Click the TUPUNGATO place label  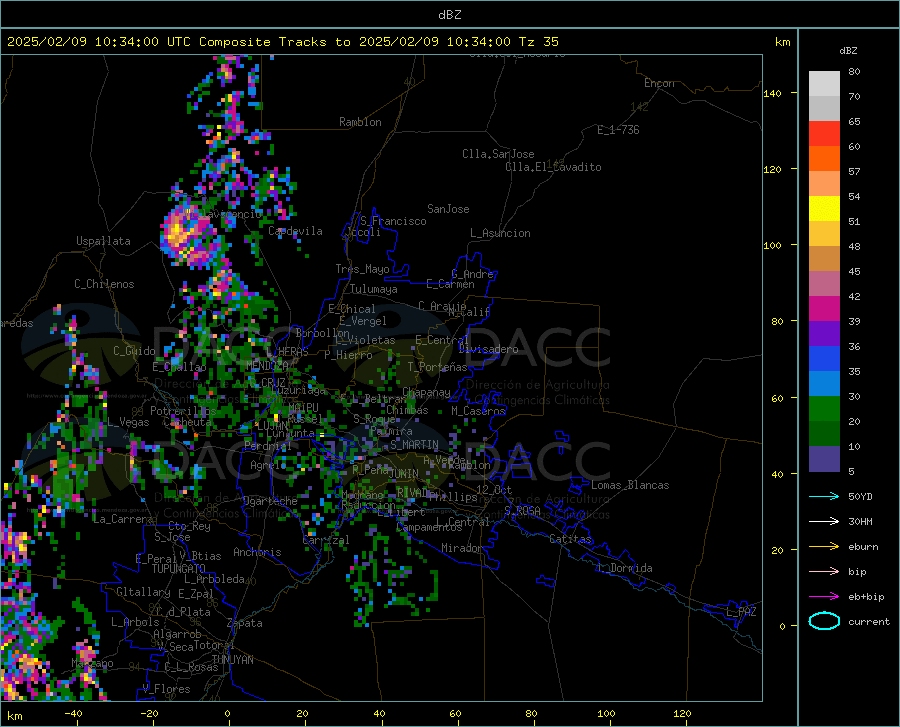[179, 569]
